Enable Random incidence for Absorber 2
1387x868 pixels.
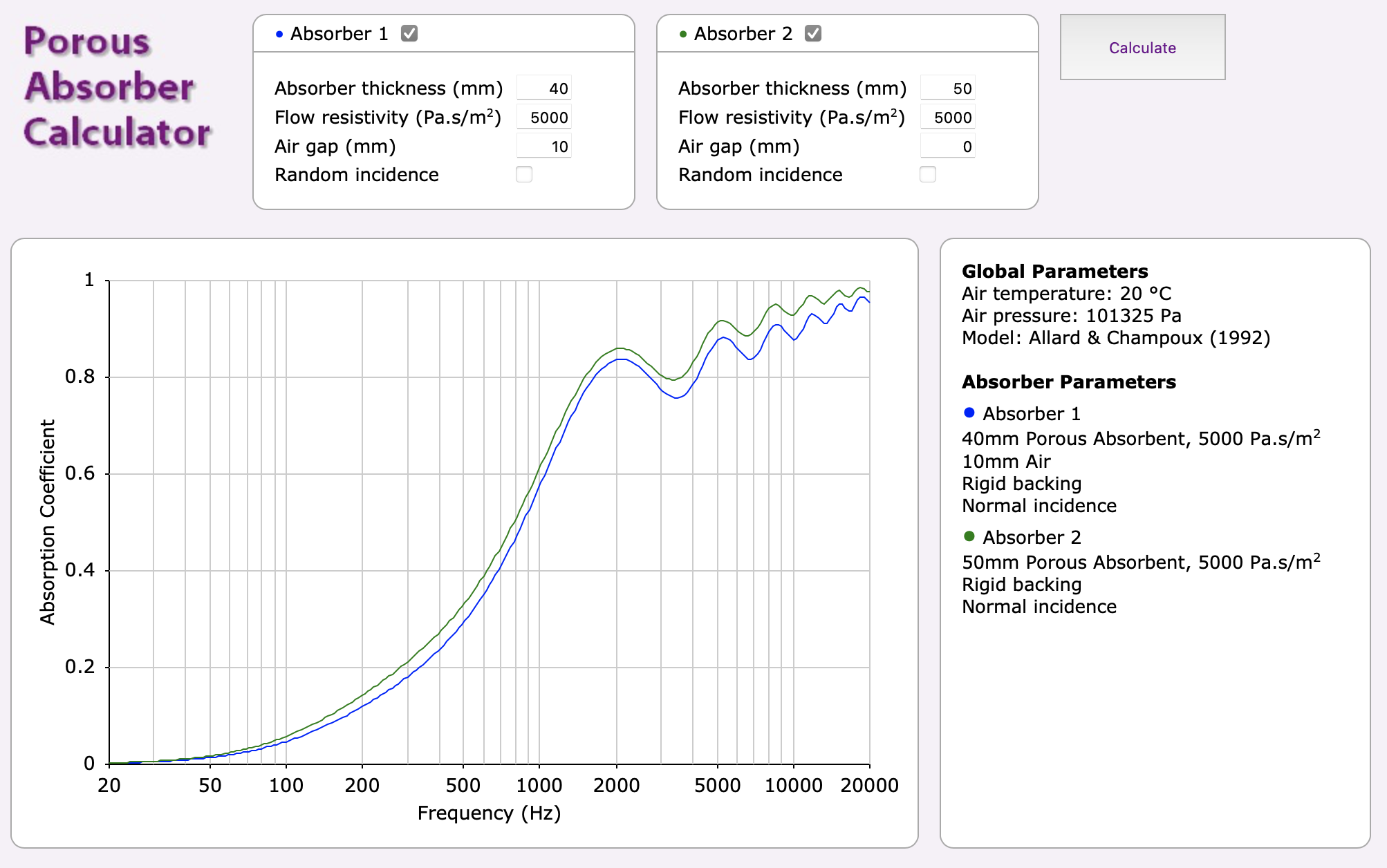928,174
